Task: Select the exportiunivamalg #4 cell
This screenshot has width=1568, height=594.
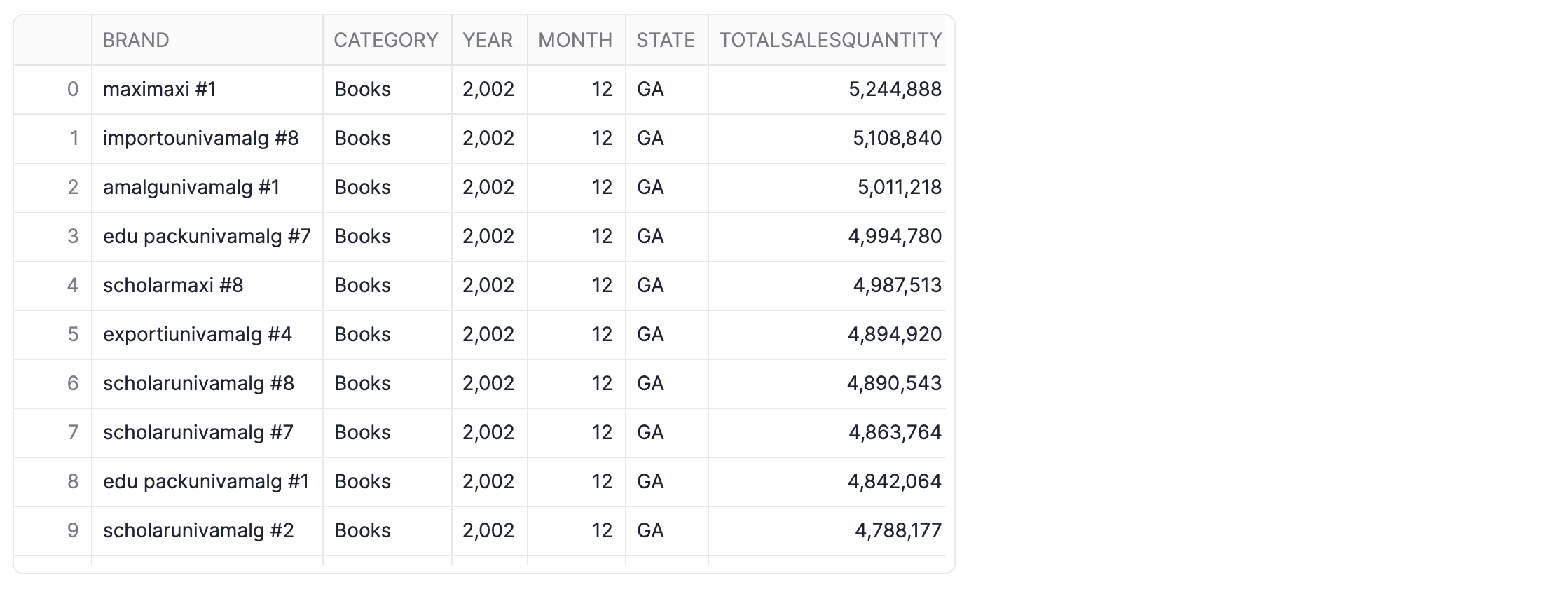Action: (198, 334)
